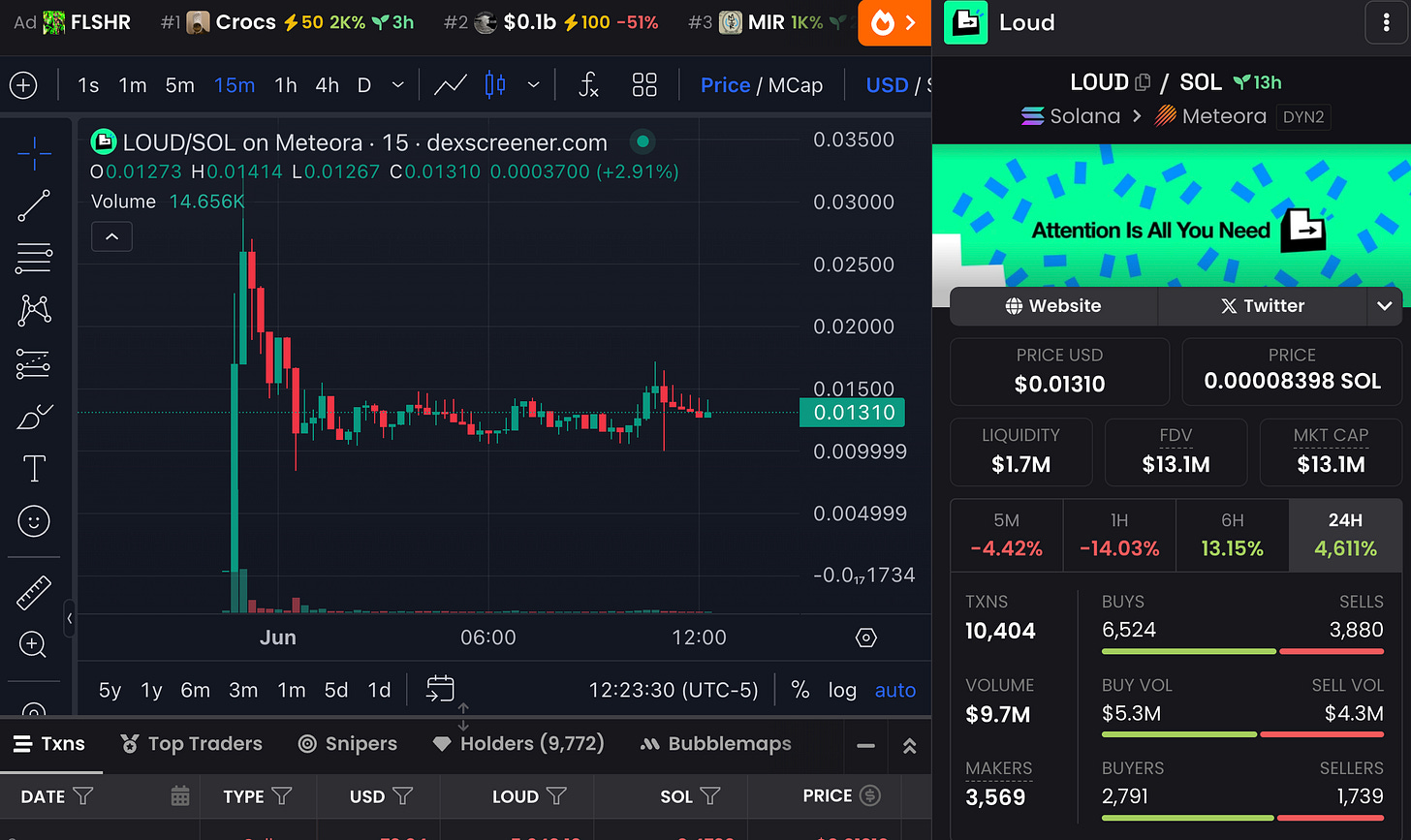Open the Fibonacci retracement tool
Screen dimensions: 1411x840
(34, 259)
